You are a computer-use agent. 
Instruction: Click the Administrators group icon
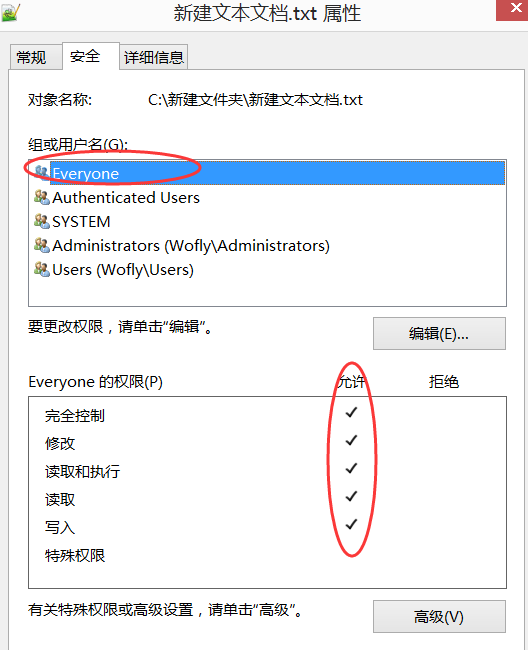tap(42, 245)
